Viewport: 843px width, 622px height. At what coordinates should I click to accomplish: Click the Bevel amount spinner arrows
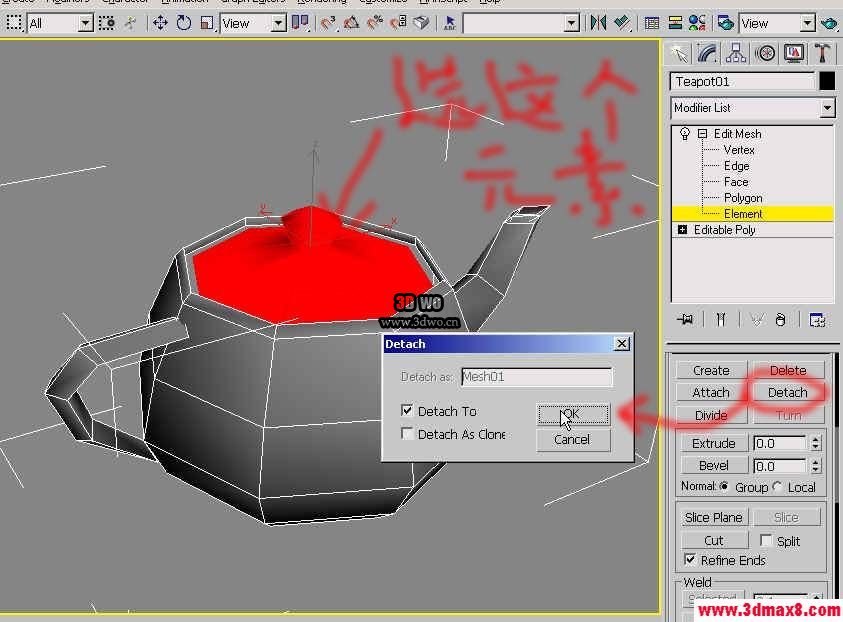point(816,466)
